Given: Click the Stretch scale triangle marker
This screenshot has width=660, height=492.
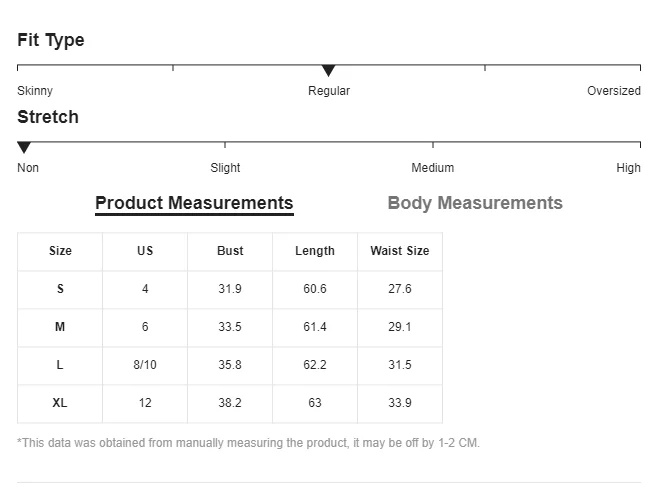Looking at the screenshot, I should (24, 148).
